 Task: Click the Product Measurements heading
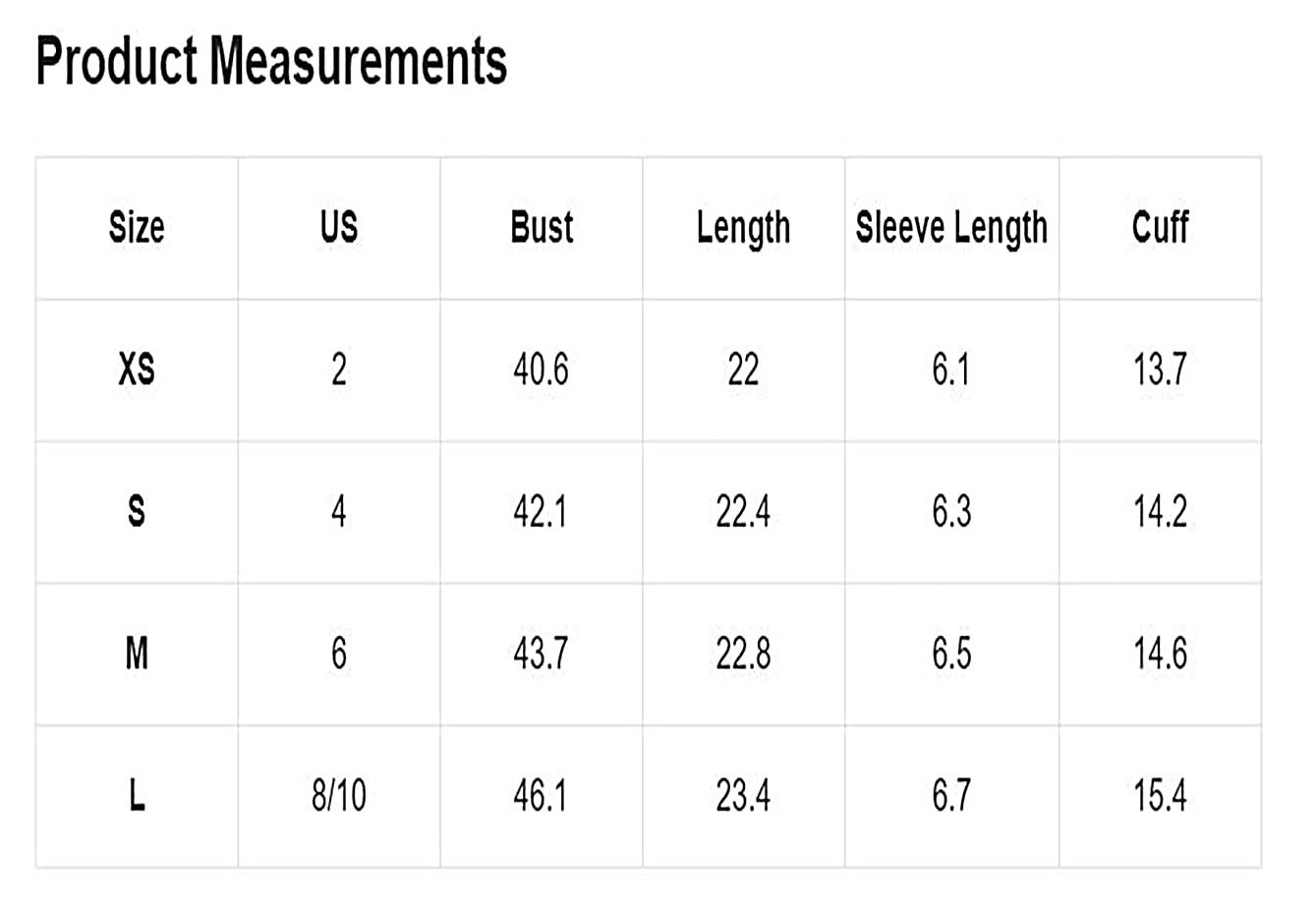[x=271, y=61]
